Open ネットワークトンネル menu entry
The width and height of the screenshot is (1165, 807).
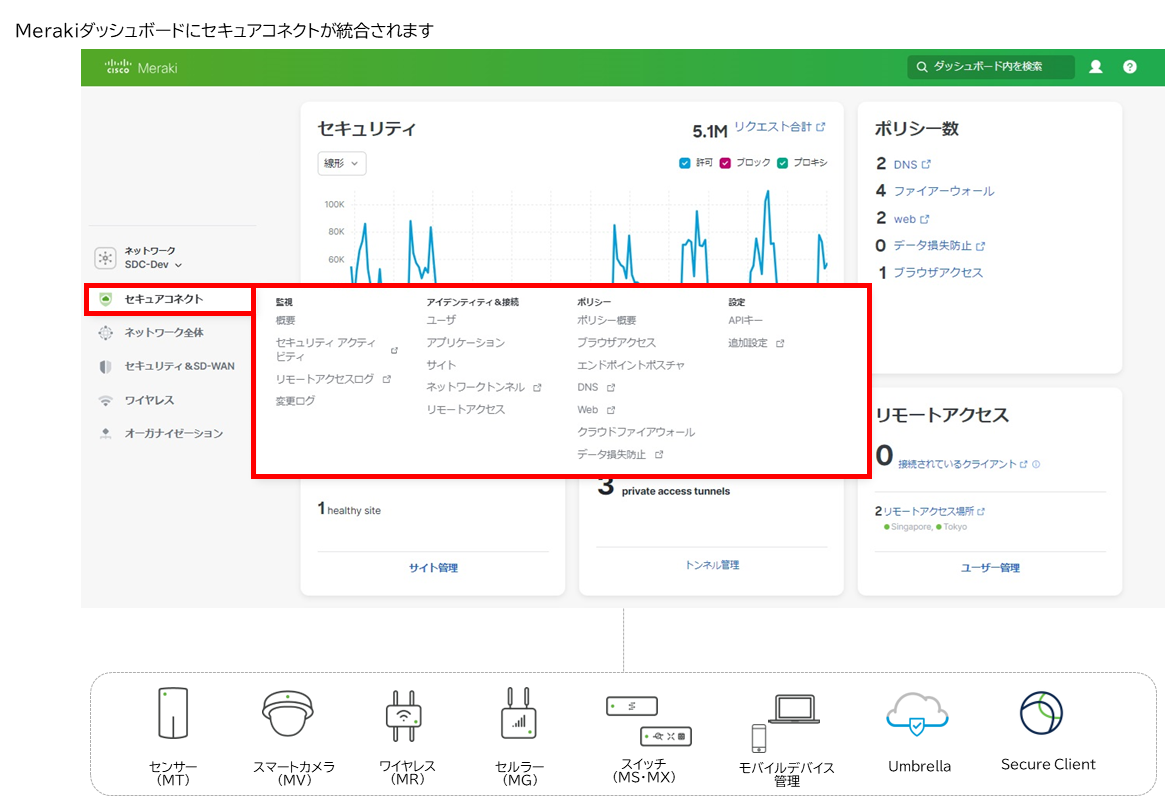(476, 387)
